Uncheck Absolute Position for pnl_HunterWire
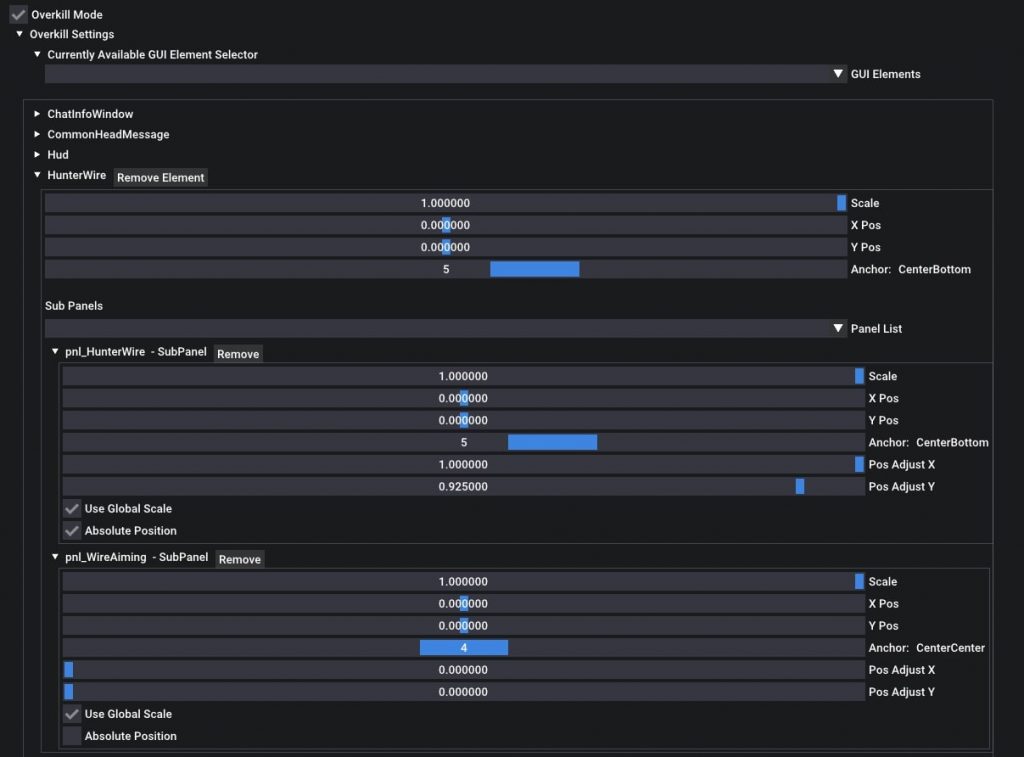Viewport: 1024px width, 757px height. 72,531
